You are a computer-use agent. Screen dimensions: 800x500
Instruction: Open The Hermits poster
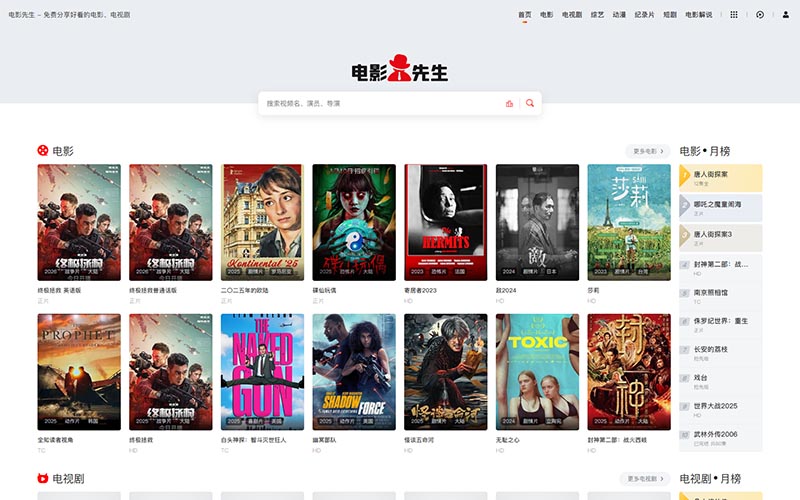tap(445, 222)
